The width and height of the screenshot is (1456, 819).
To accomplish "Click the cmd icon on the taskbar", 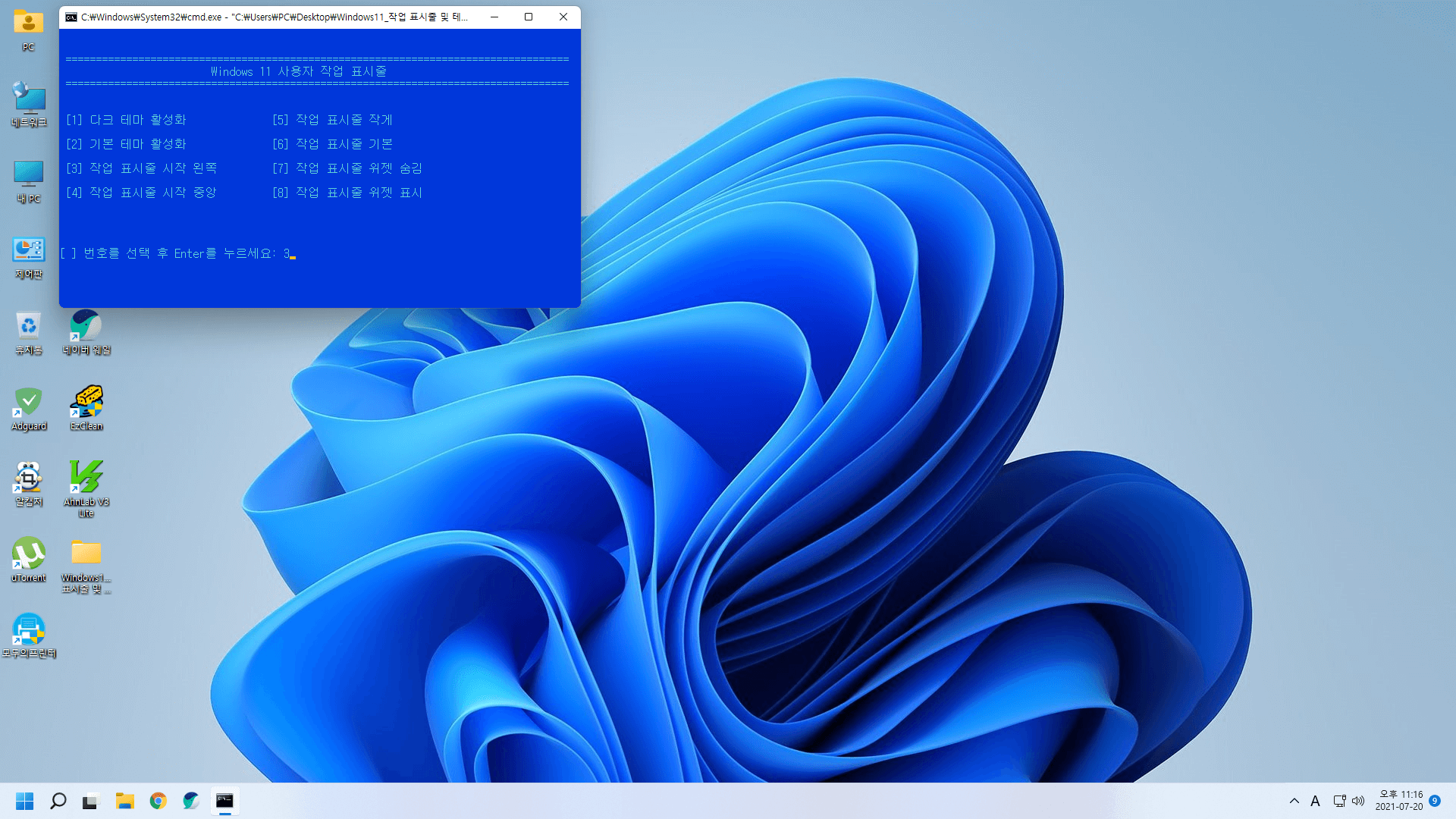I will point(224,801).
